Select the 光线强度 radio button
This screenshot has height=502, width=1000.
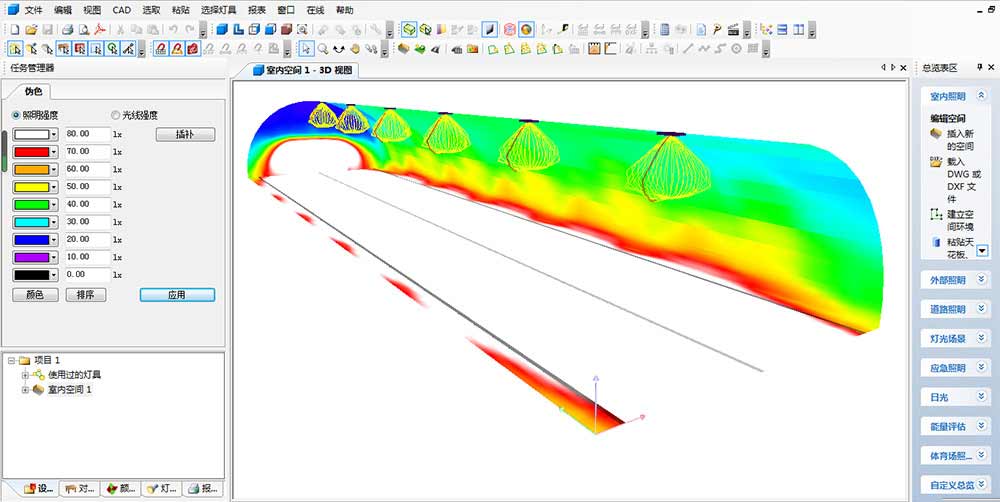pos(116,115)
